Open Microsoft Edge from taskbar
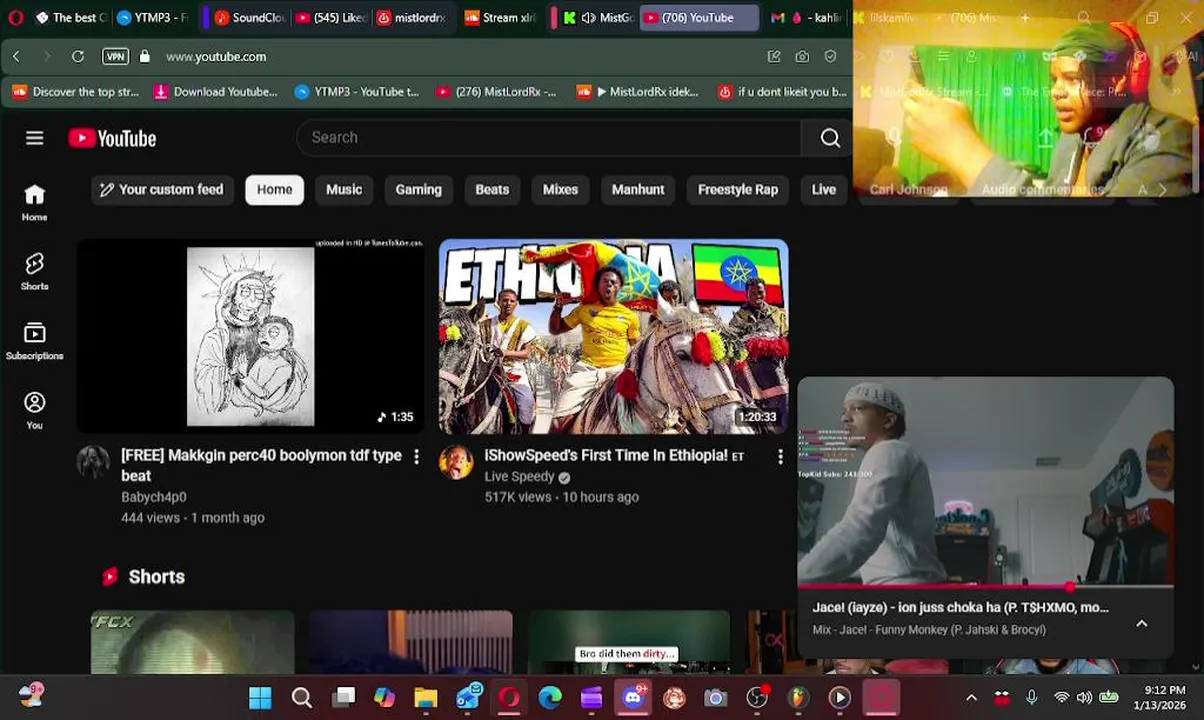The height and width of the screenshot is (720, 1204). 550,698
